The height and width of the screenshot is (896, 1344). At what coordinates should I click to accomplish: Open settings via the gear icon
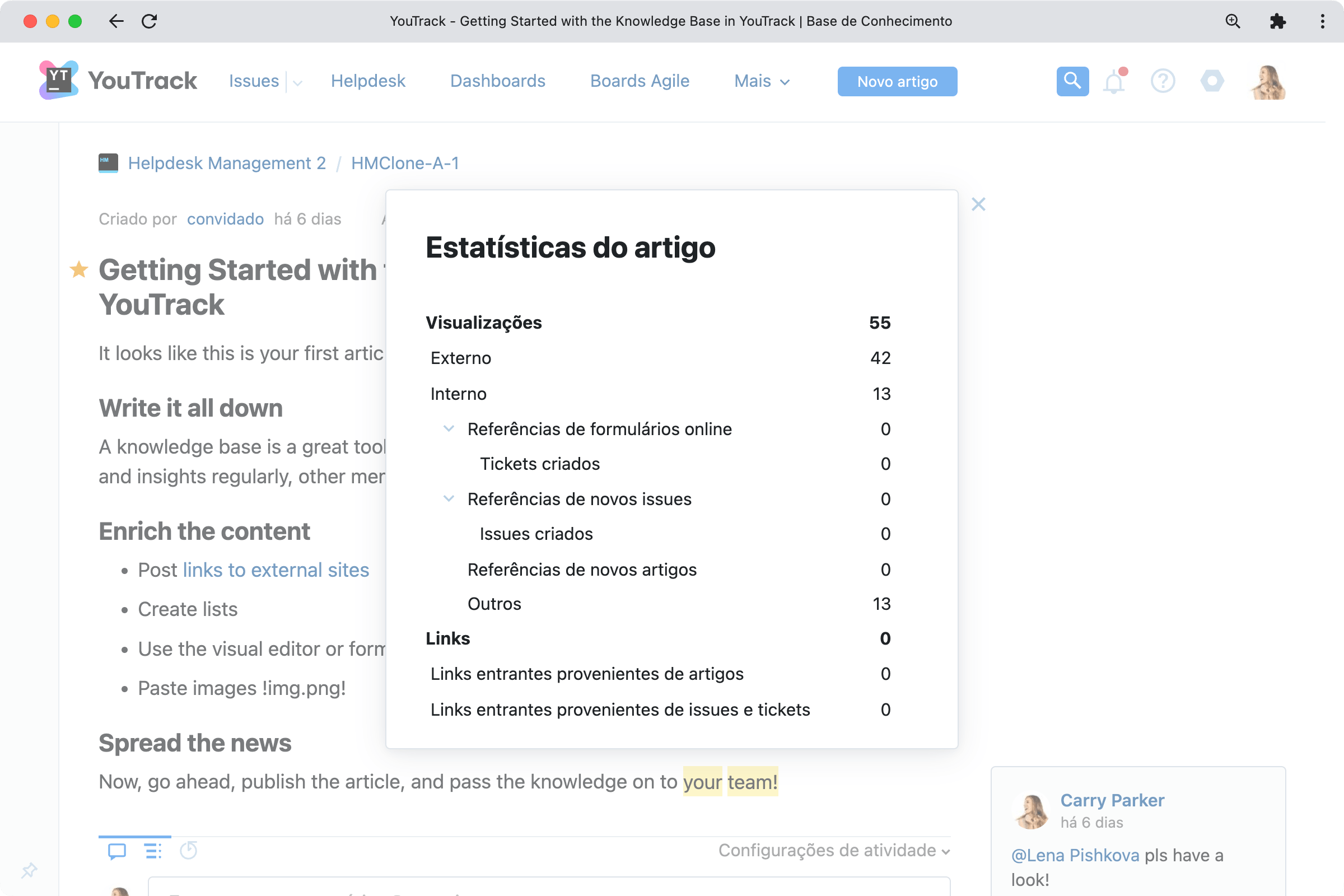(x=1212, y=81)
